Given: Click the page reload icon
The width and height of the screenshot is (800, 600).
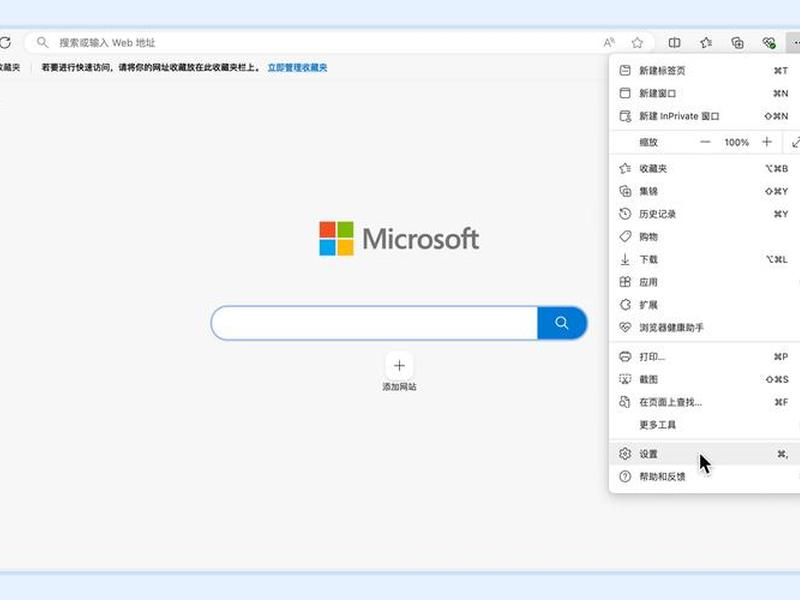Looking at the screenshot, I should pyautogui.click(x=5, y=42).
